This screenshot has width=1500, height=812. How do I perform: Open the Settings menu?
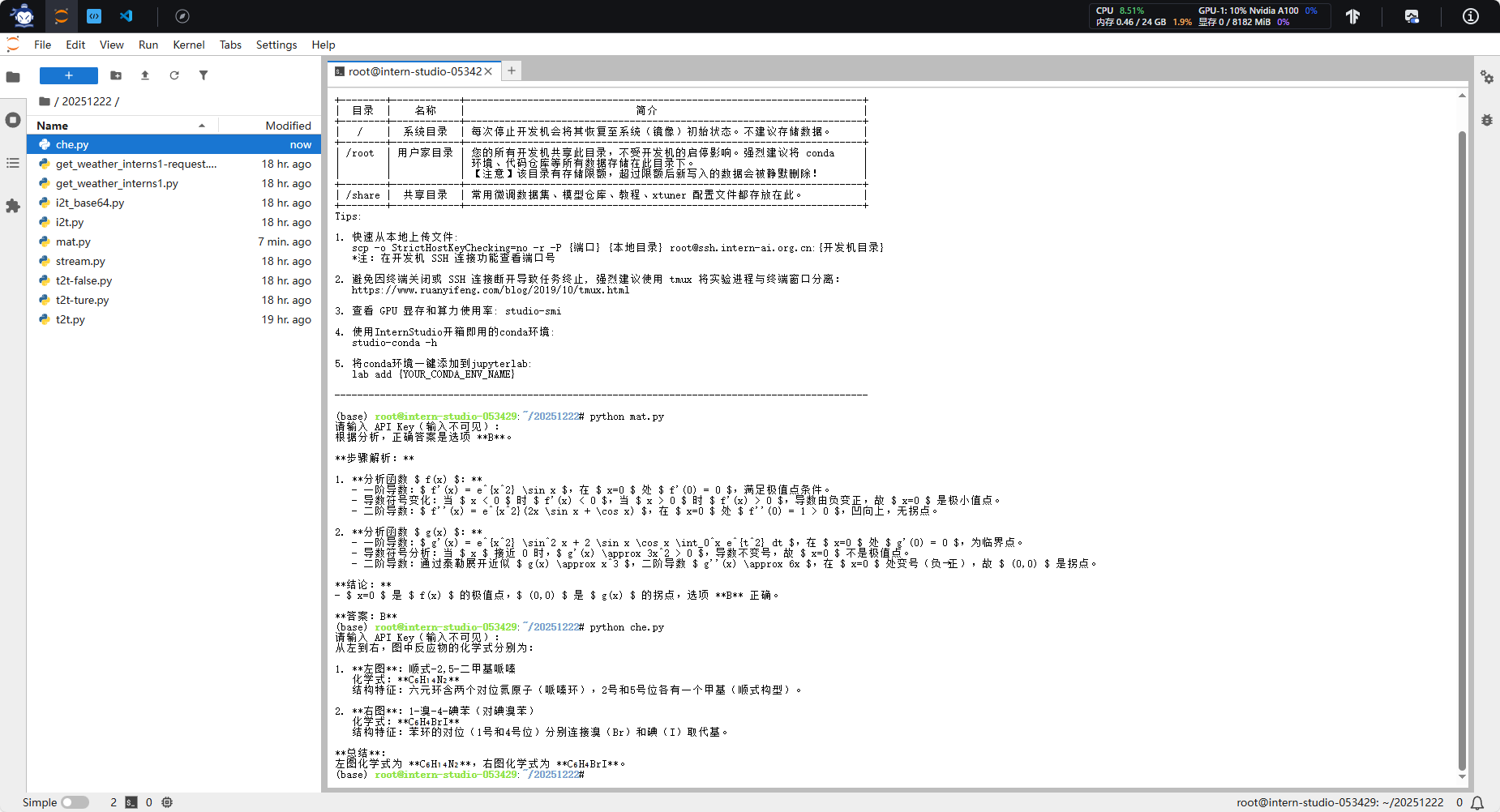(x=276, y=45)
